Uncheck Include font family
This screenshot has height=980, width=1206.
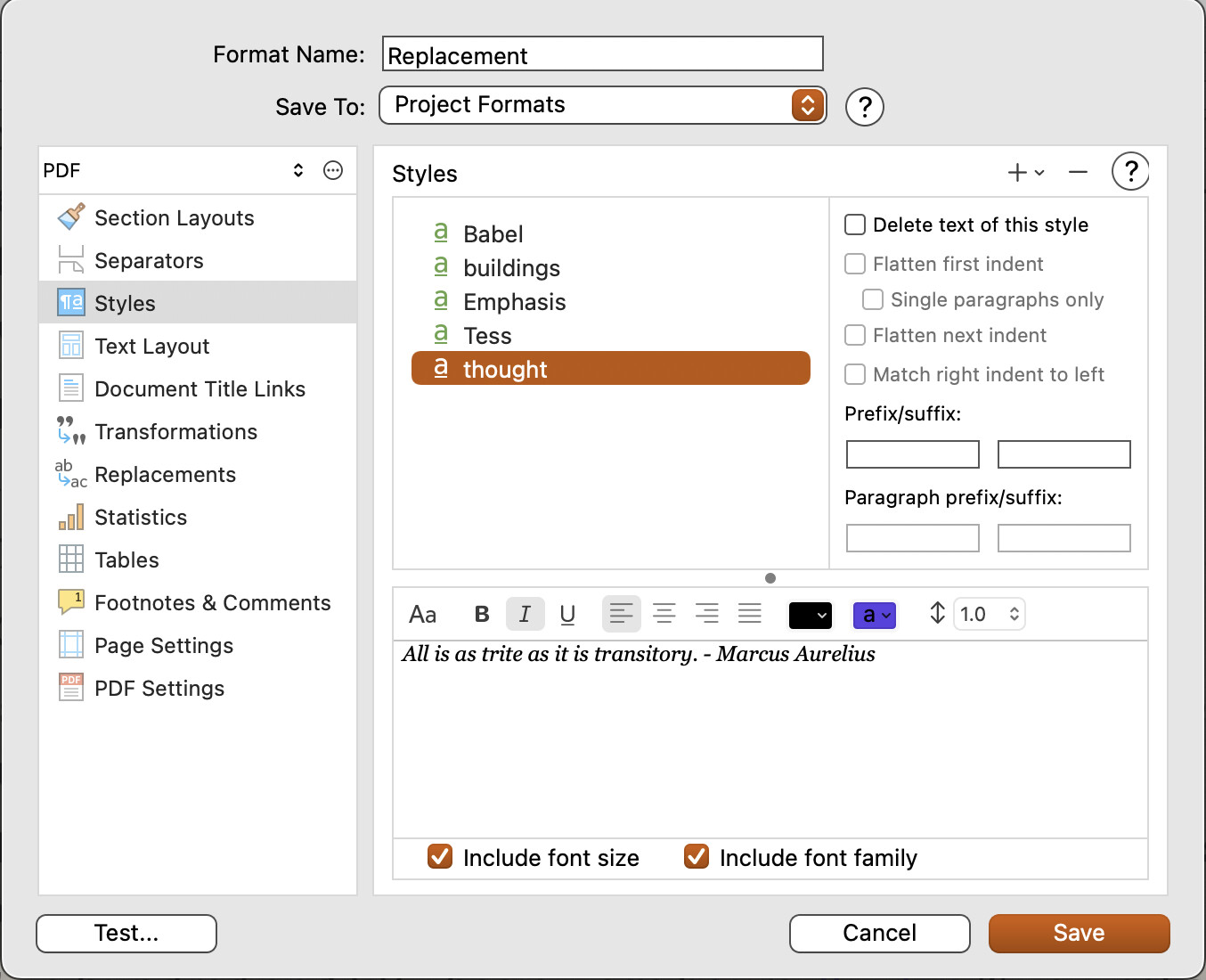(697, 857)
